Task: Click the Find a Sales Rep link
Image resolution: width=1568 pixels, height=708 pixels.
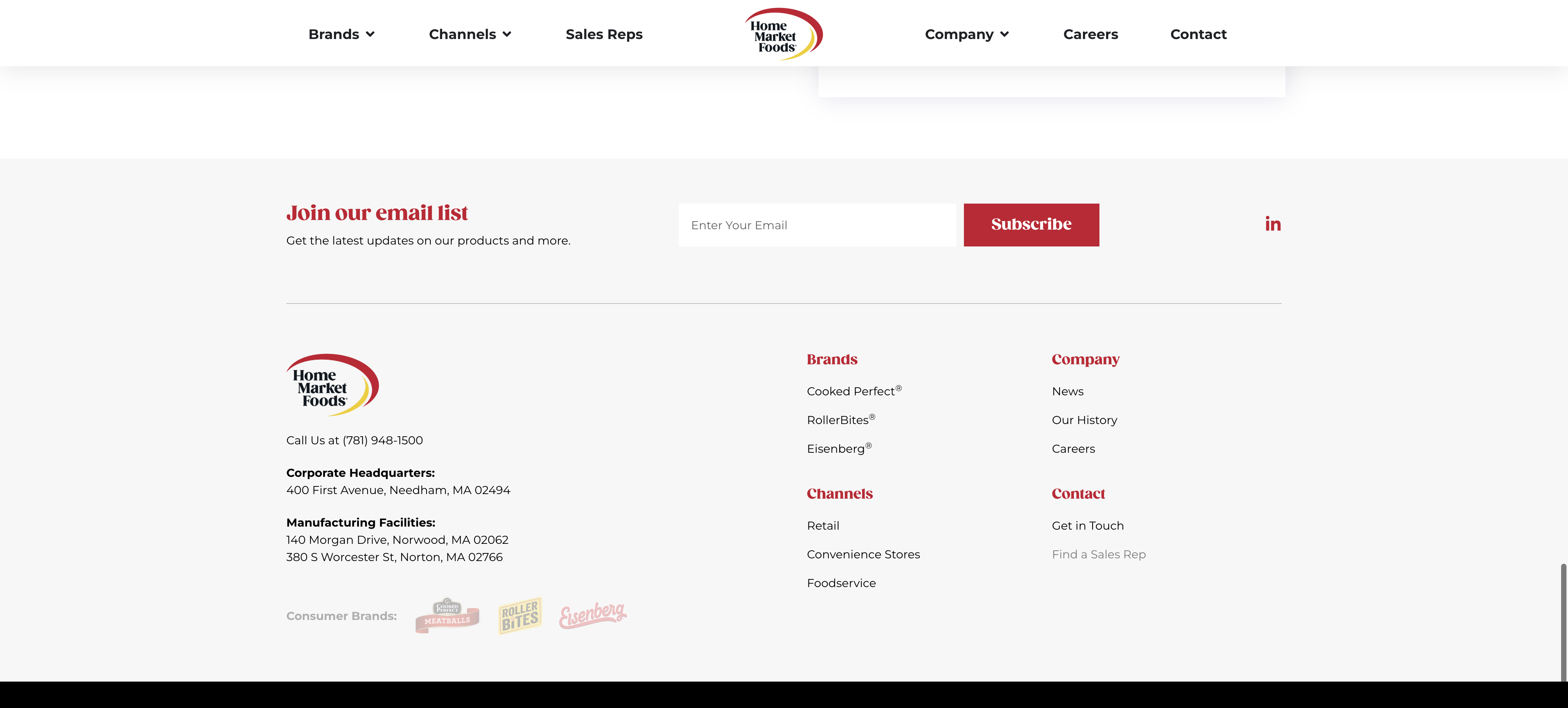Action: click(x=1098, y=555)
